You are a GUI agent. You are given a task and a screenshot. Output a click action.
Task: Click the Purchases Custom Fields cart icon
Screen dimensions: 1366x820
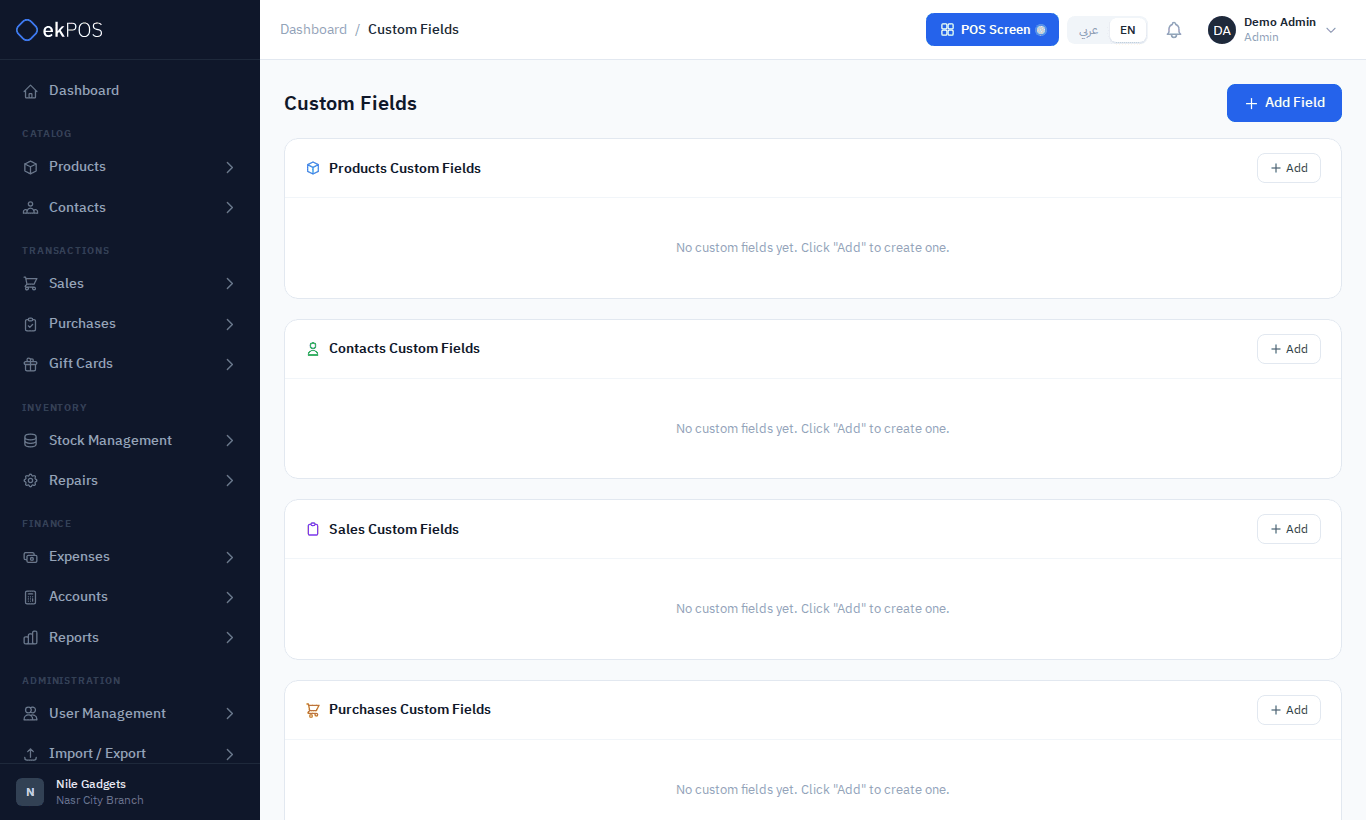pos(313,710)
